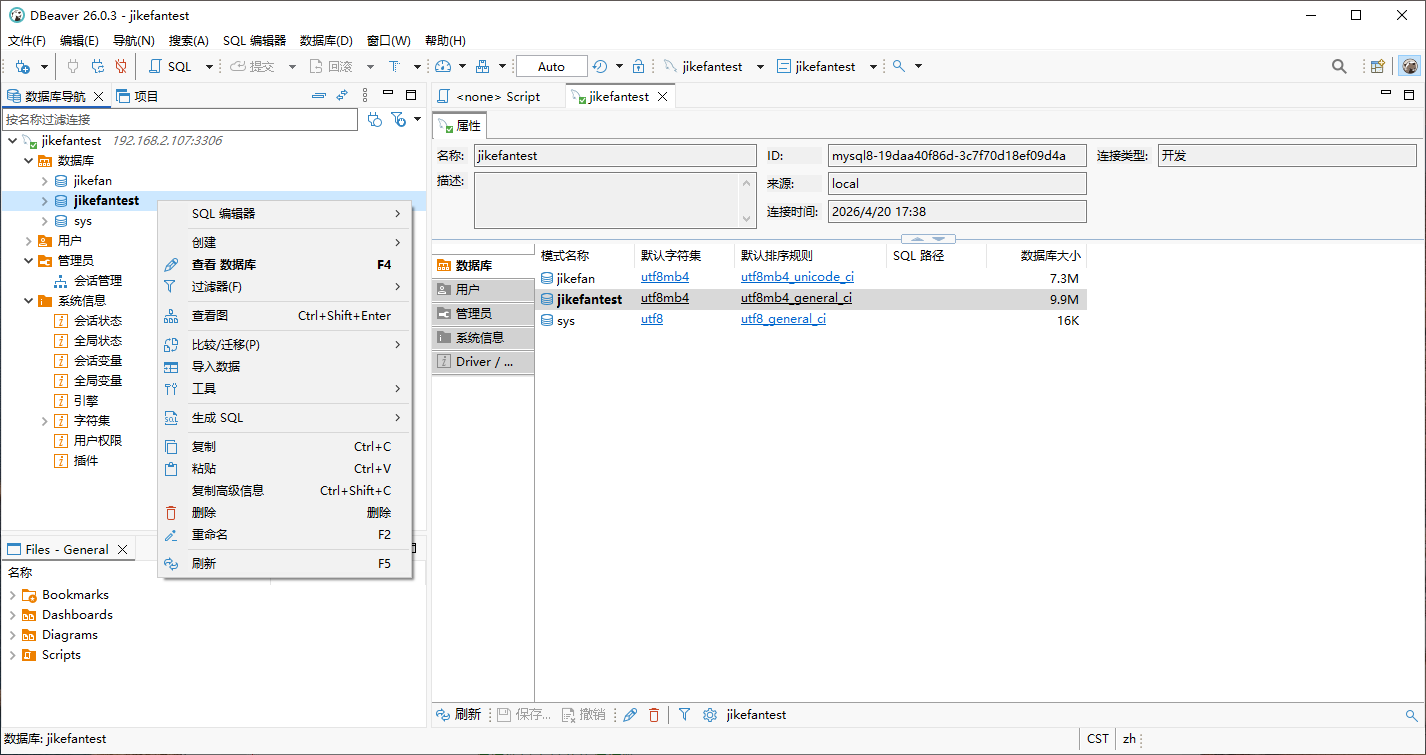Collapse the 系统信息 tree folder
This screenshot has width=1426, height=755.
[x=28, y=301]
